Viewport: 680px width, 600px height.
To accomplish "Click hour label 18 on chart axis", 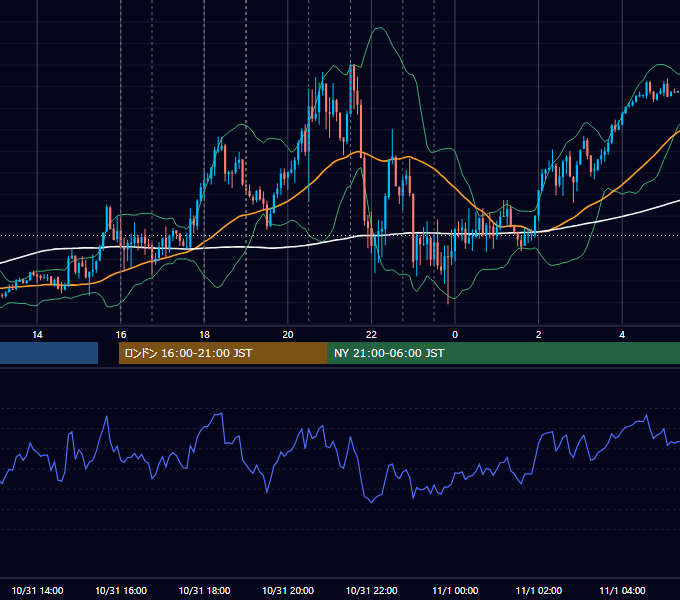I will click(204, 335).
